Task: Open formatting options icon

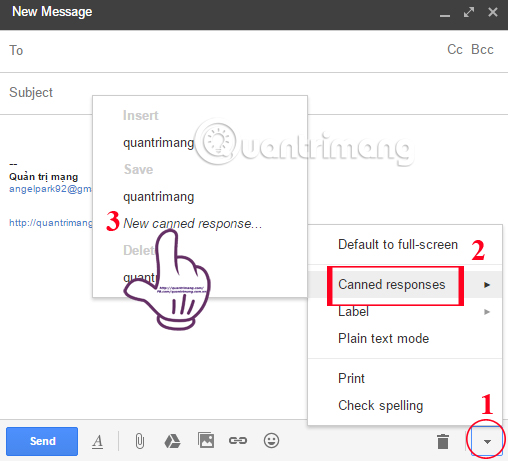Action: pyautogui.click(x=97, y=442)
